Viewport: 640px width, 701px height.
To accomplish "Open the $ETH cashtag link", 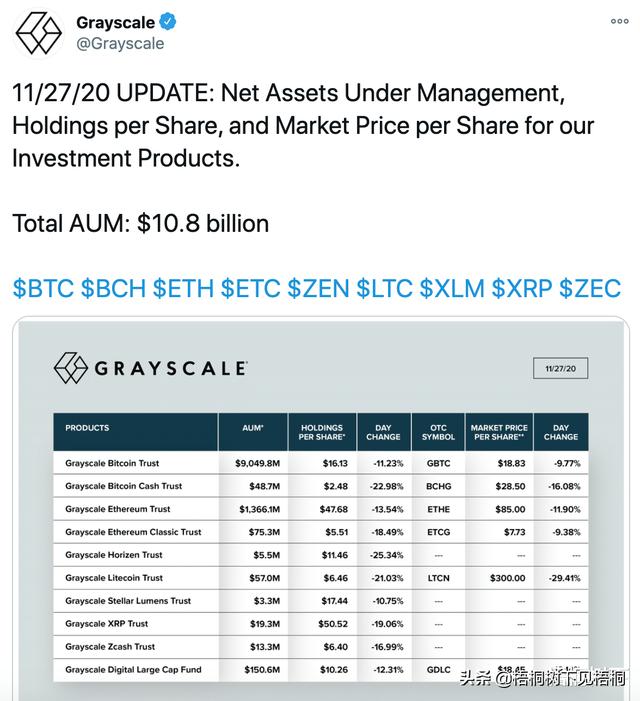I will (x=182, y=289).
